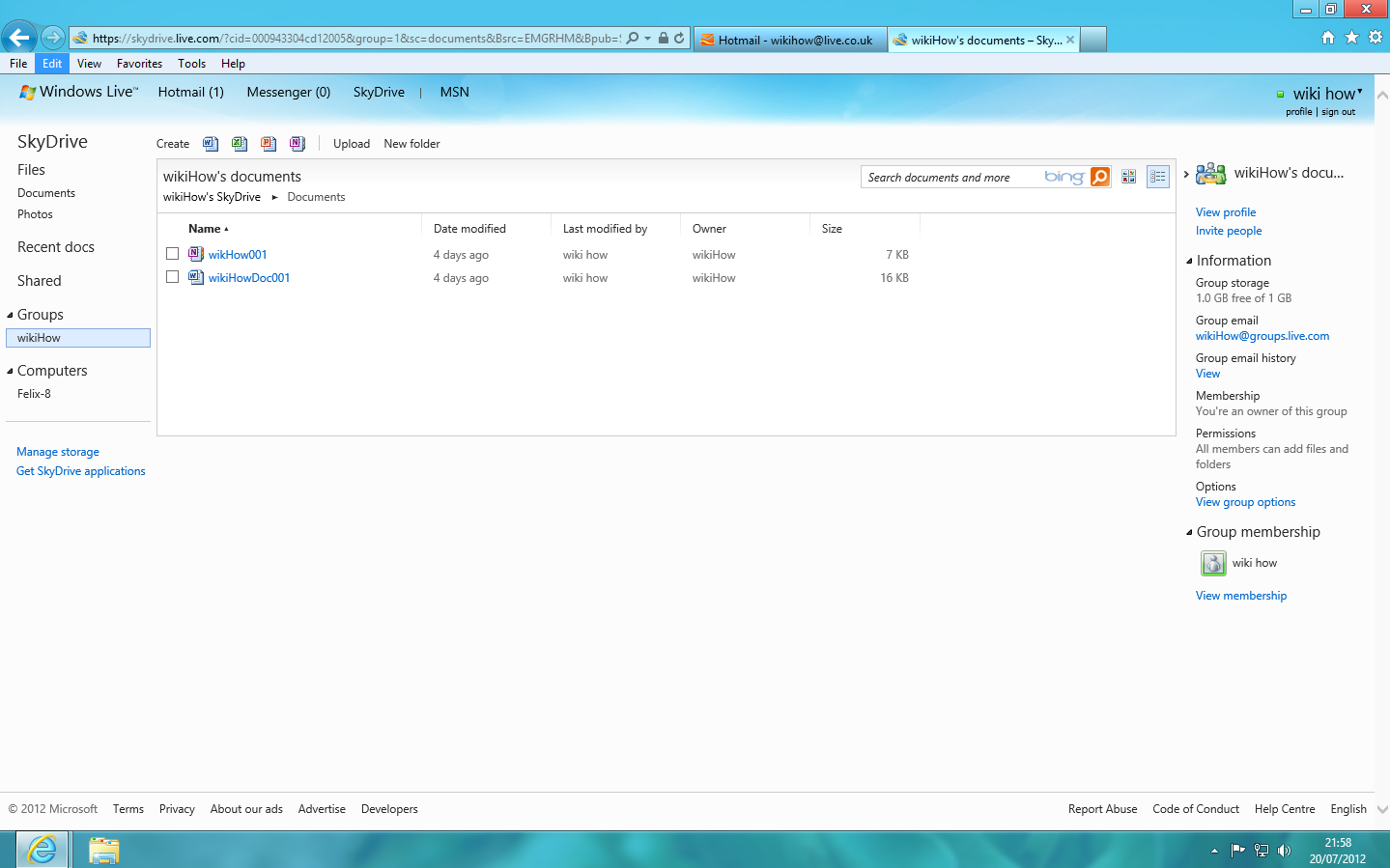Create a new Excel workbook icon
Screen dimensions: 1390x868
point(240,144)
